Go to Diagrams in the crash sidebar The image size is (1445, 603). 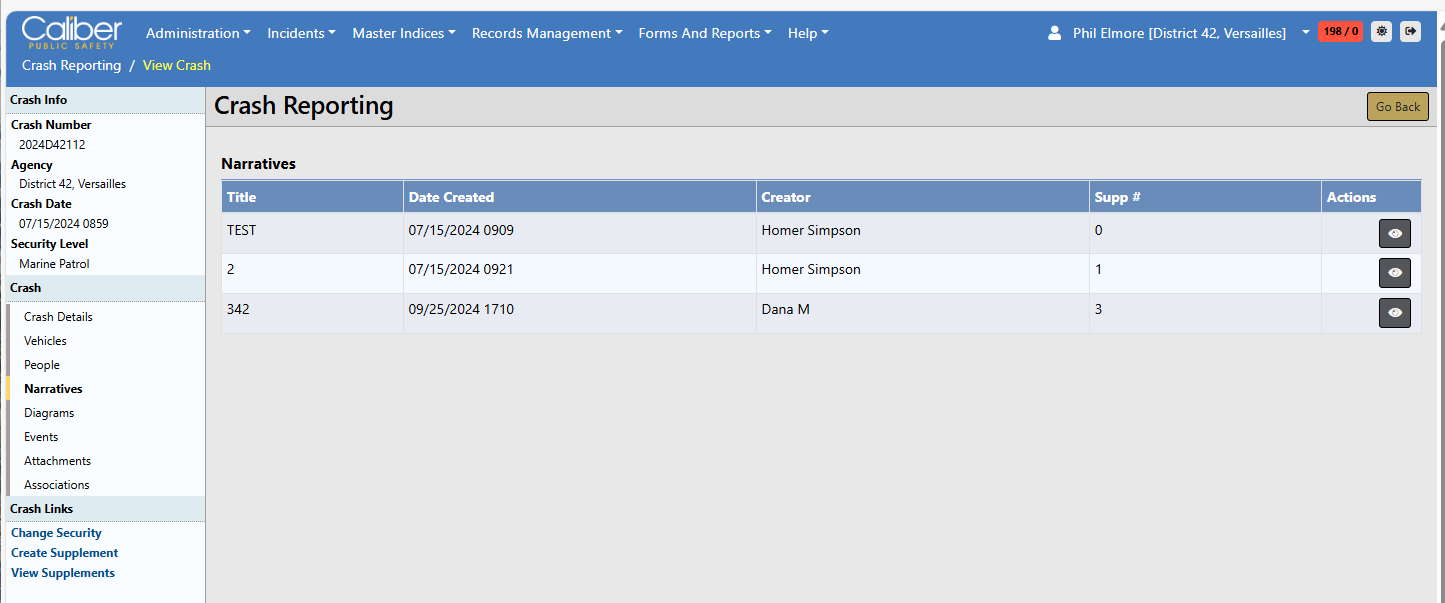[x=49, y=413]
